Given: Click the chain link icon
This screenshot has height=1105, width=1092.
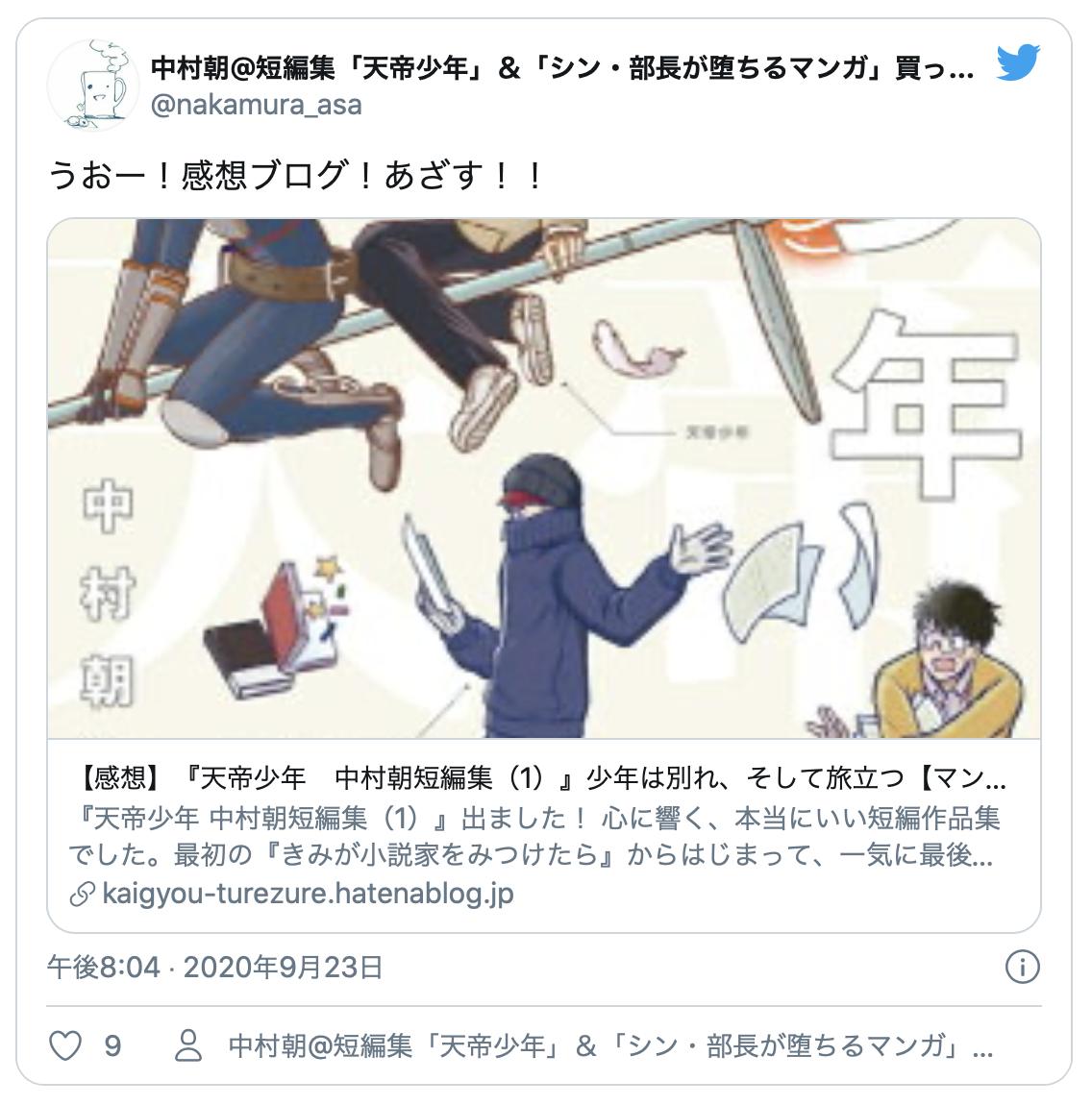Looking at the screenshot, I should coord(83,895).
